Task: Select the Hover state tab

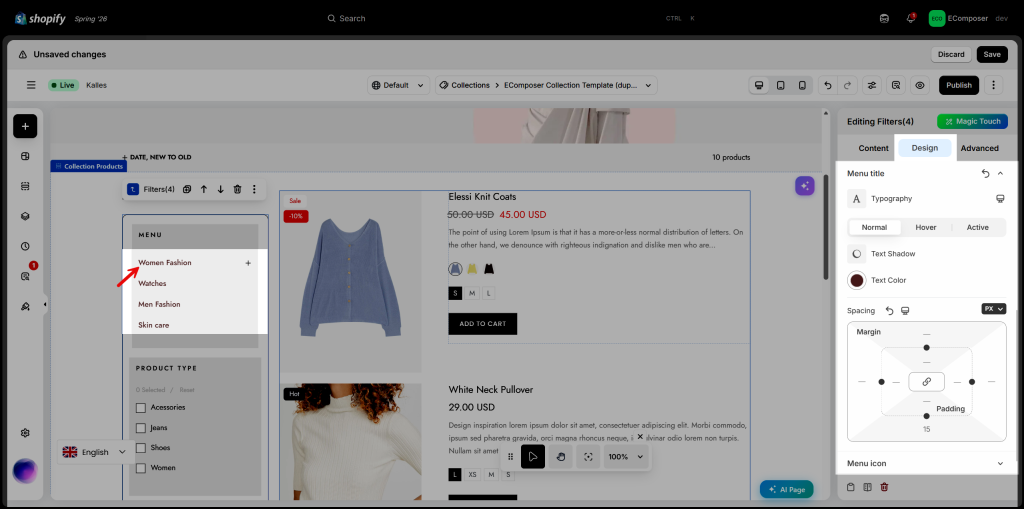Action: (x=925, y=227)
